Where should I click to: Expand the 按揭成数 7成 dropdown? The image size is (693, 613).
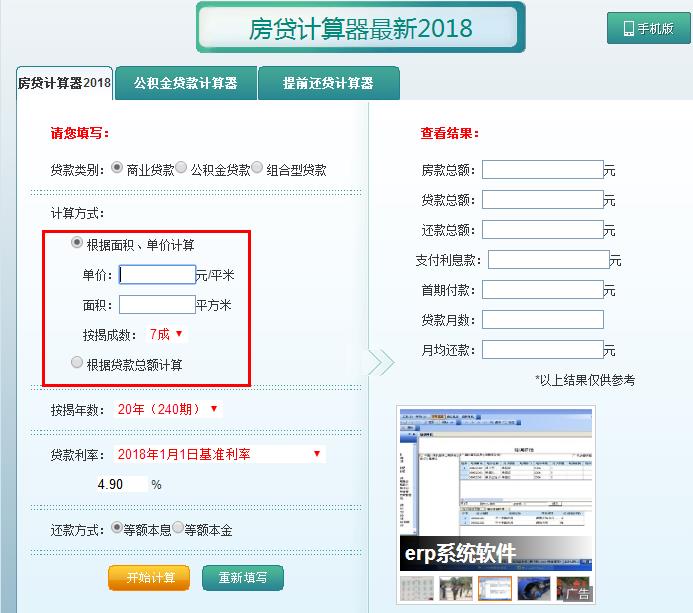[167, 335]
